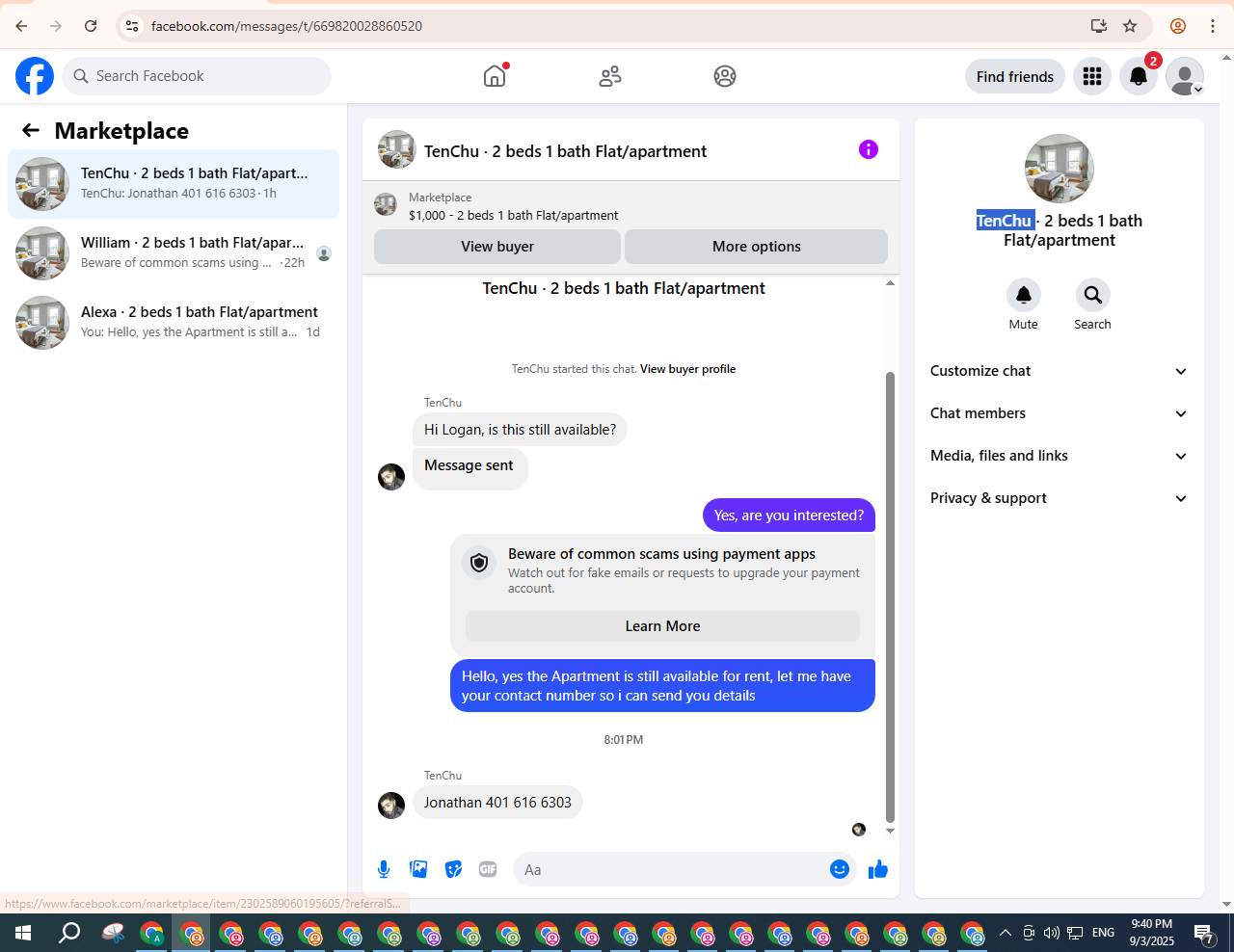Image resolution: width=1234 pixels, height=952 pixels.
Task: Attach a photo with the image icon
Action: [x=418, y=869]
